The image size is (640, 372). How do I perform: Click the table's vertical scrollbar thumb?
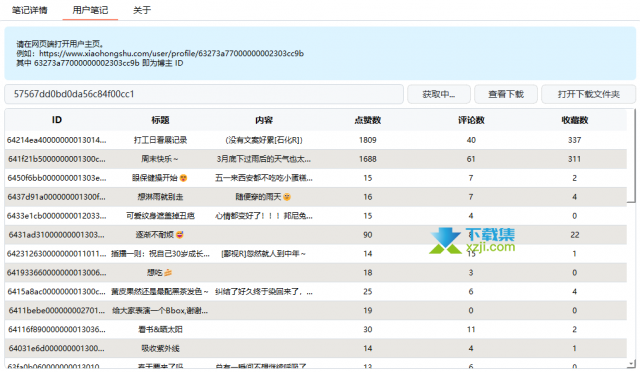pos(631,156)
